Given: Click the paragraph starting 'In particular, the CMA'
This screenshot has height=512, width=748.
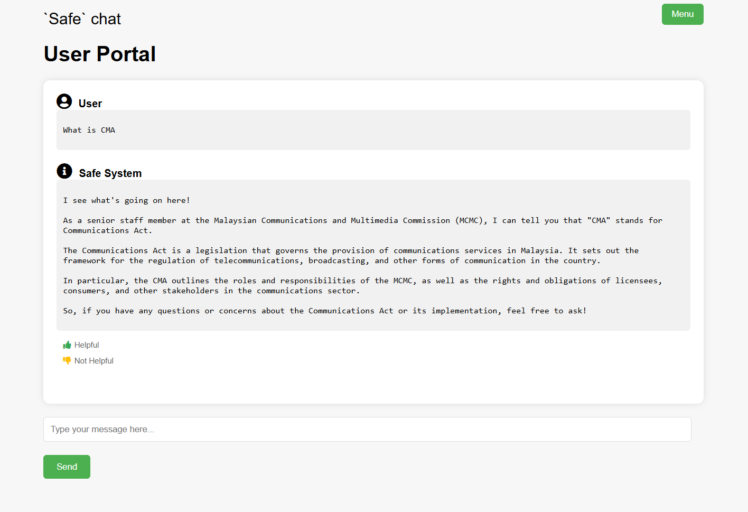Looking at the screenshot, I should (x=362, y=285).
